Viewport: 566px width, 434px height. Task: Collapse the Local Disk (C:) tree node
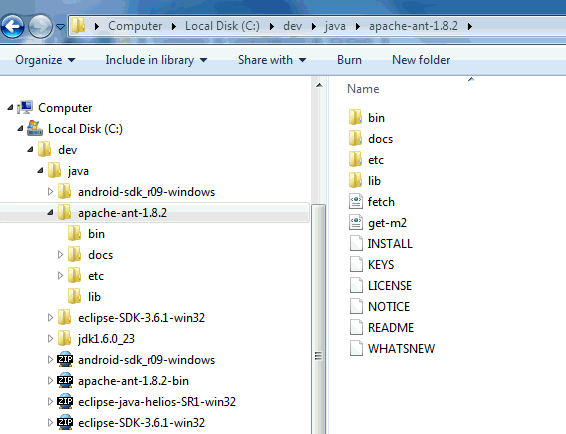(x=20, y=129)
